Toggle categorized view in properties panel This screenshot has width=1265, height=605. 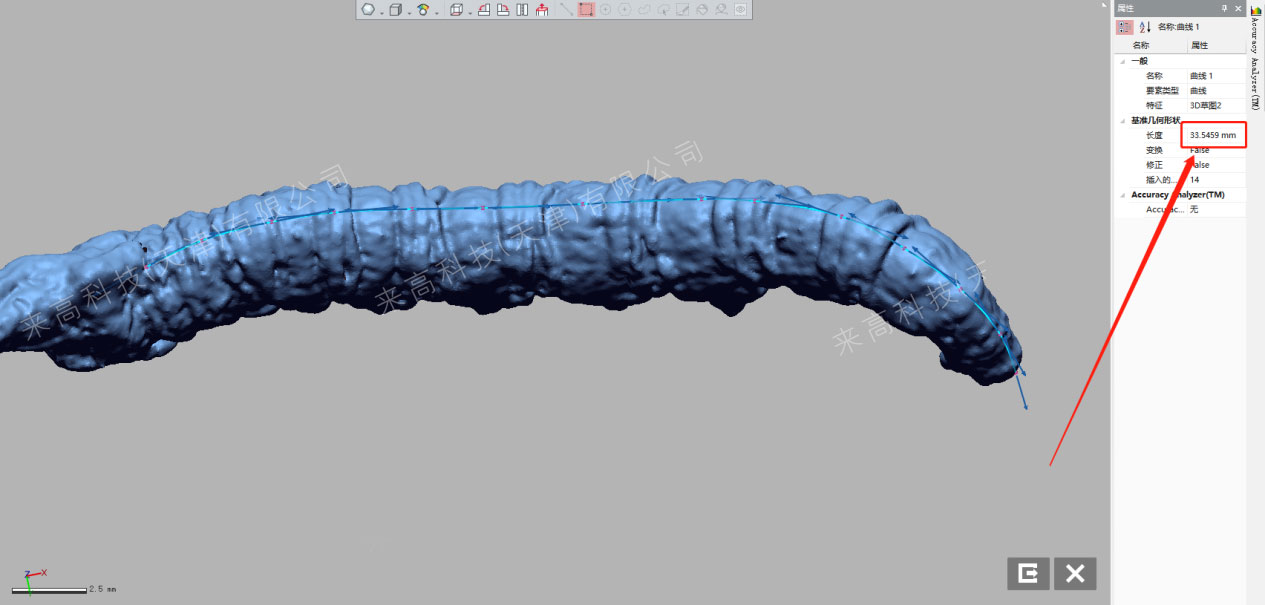pos(1125,27)
